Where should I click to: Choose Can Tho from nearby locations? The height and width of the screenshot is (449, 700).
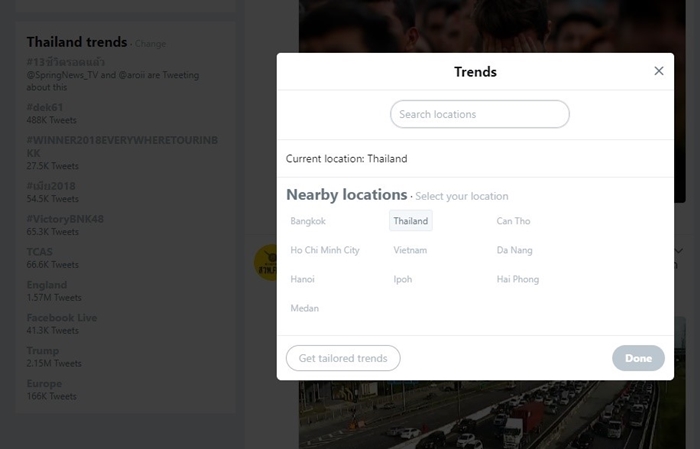pyautogui.click(x=513, y=221)
